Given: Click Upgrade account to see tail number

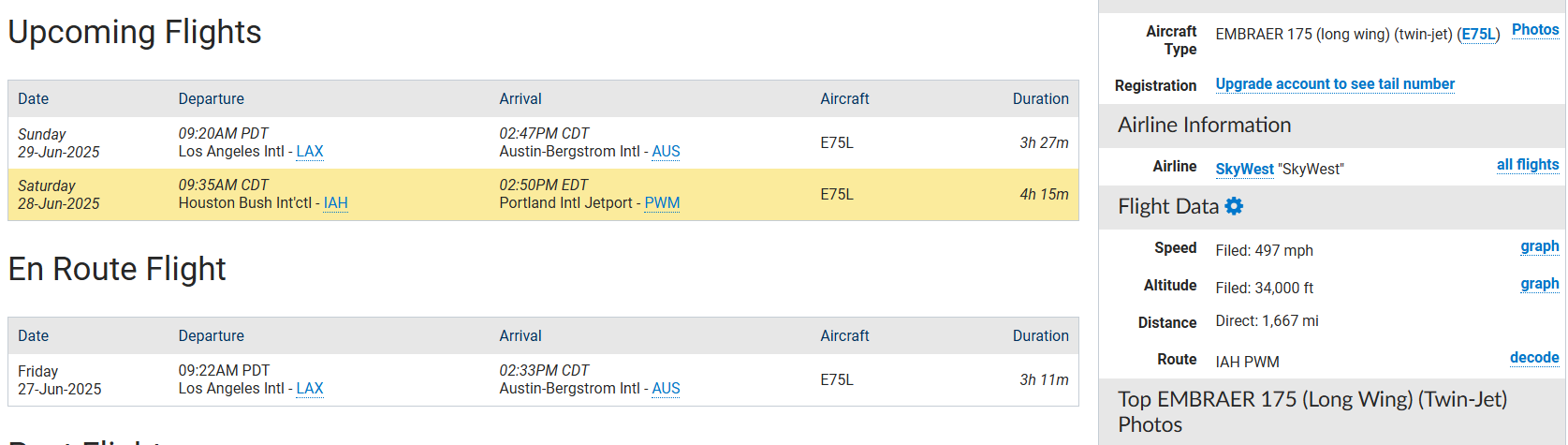Looking at the screenshot, I should 1335,84.
